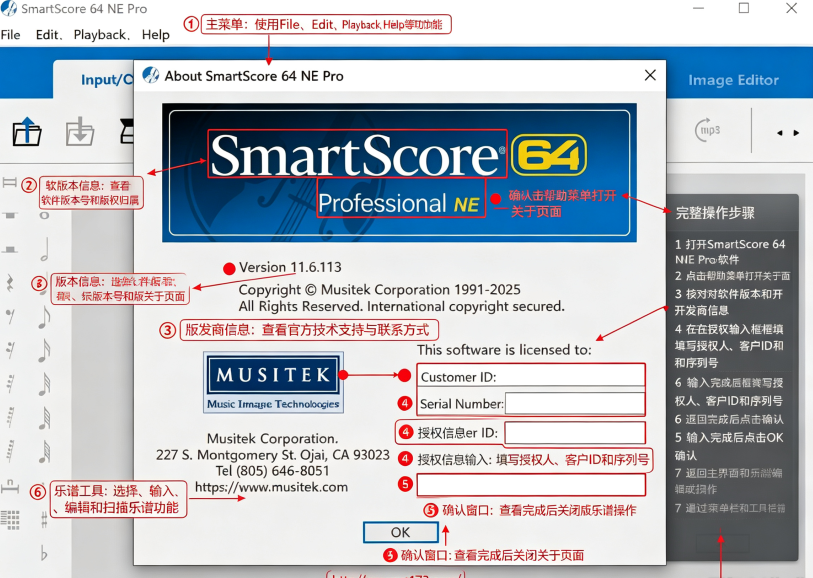Click '227 S. Montgomery St. Ojai, CA 93023'

click(x=272, y=455)
